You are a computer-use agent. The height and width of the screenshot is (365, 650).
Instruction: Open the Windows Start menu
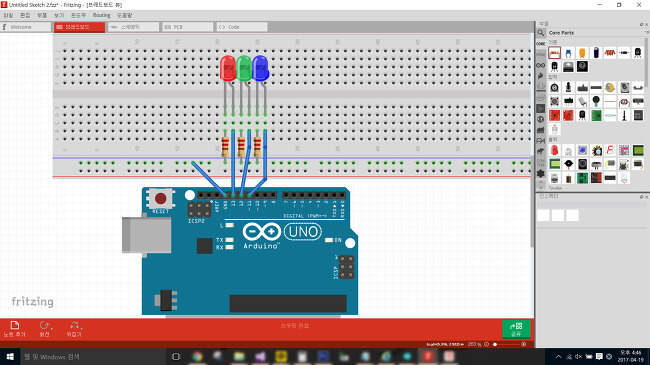10,357
